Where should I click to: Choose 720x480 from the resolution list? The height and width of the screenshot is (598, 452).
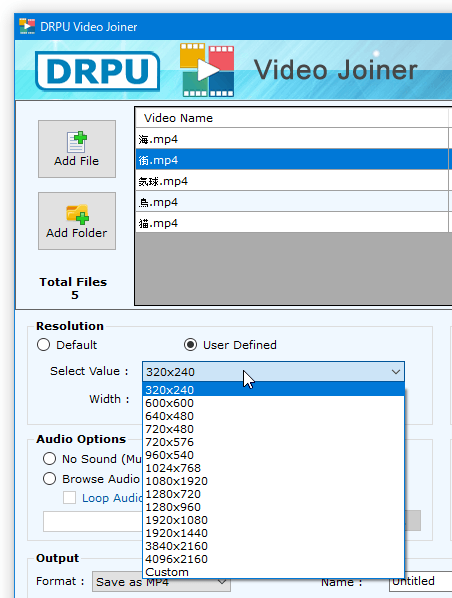click(x=273, y=429)
